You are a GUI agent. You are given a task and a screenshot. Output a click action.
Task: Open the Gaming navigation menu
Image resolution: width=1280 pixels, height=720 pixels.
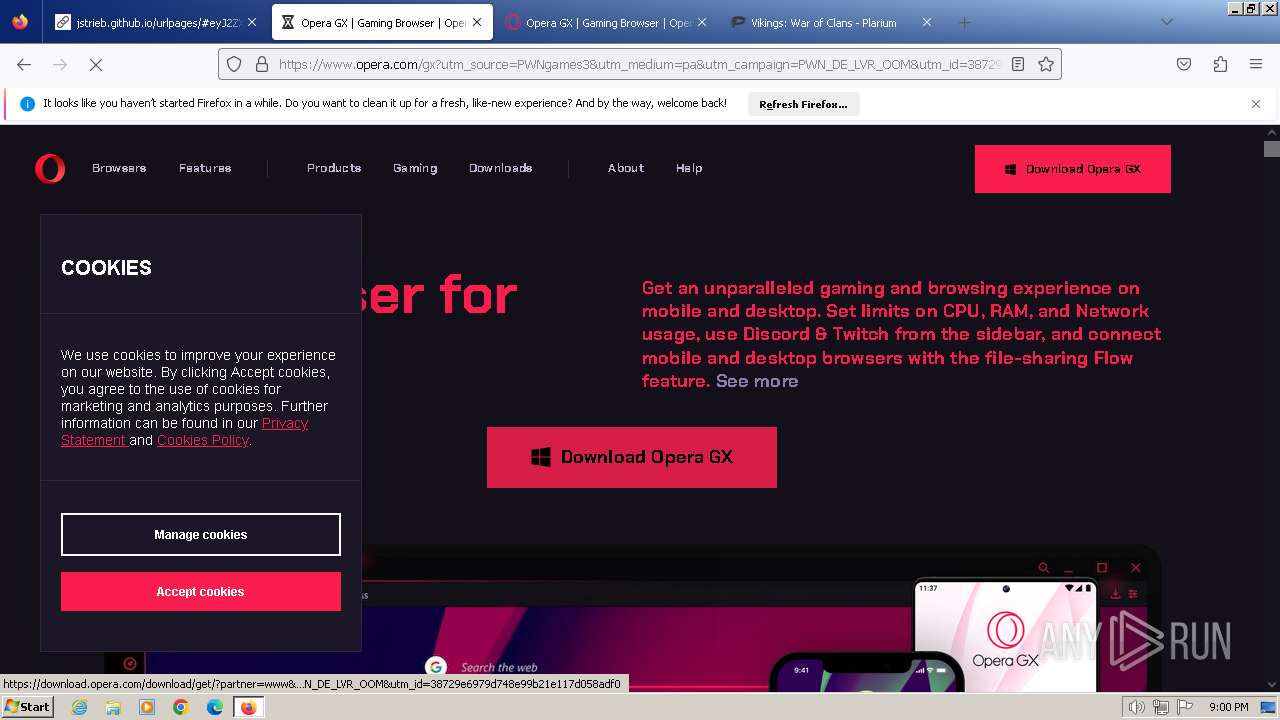[415, 168]
